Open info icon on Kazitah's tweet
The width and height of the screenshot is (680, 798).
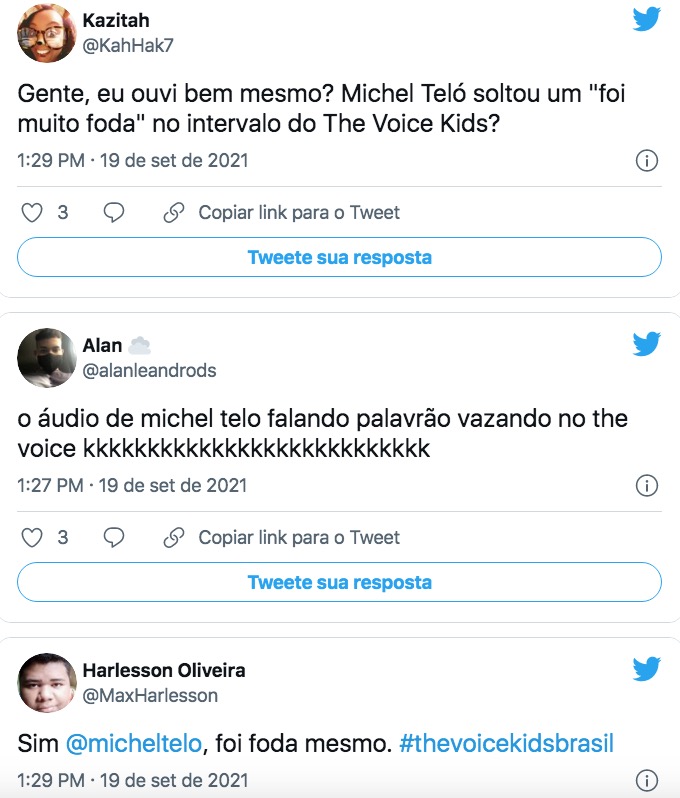tap(647, 161)
